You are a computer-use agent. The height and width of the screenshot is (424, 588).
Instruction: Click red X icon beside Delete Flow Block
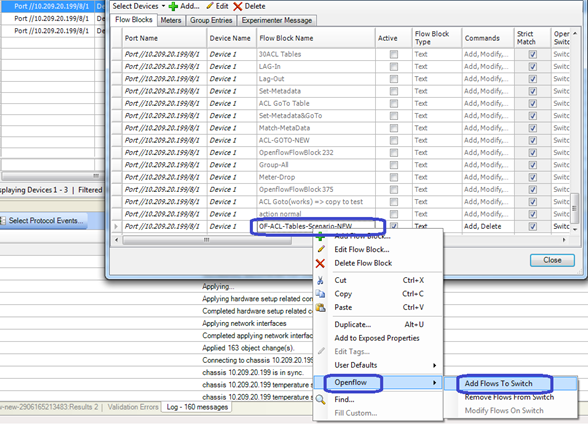(320, 263)
